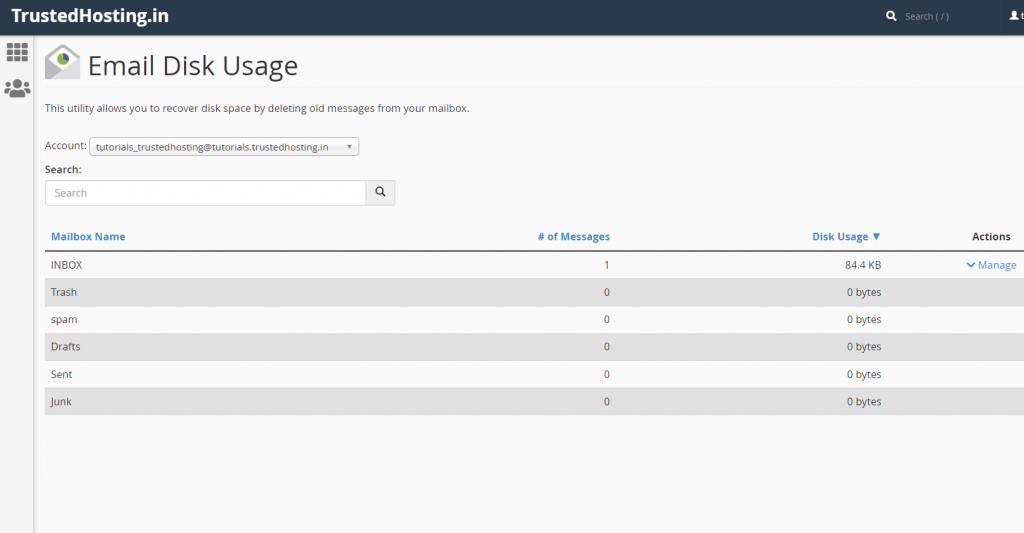Click Trash row 0 bytes value
The height and width of the screenshot is (533, 1024).
[864, 292]
